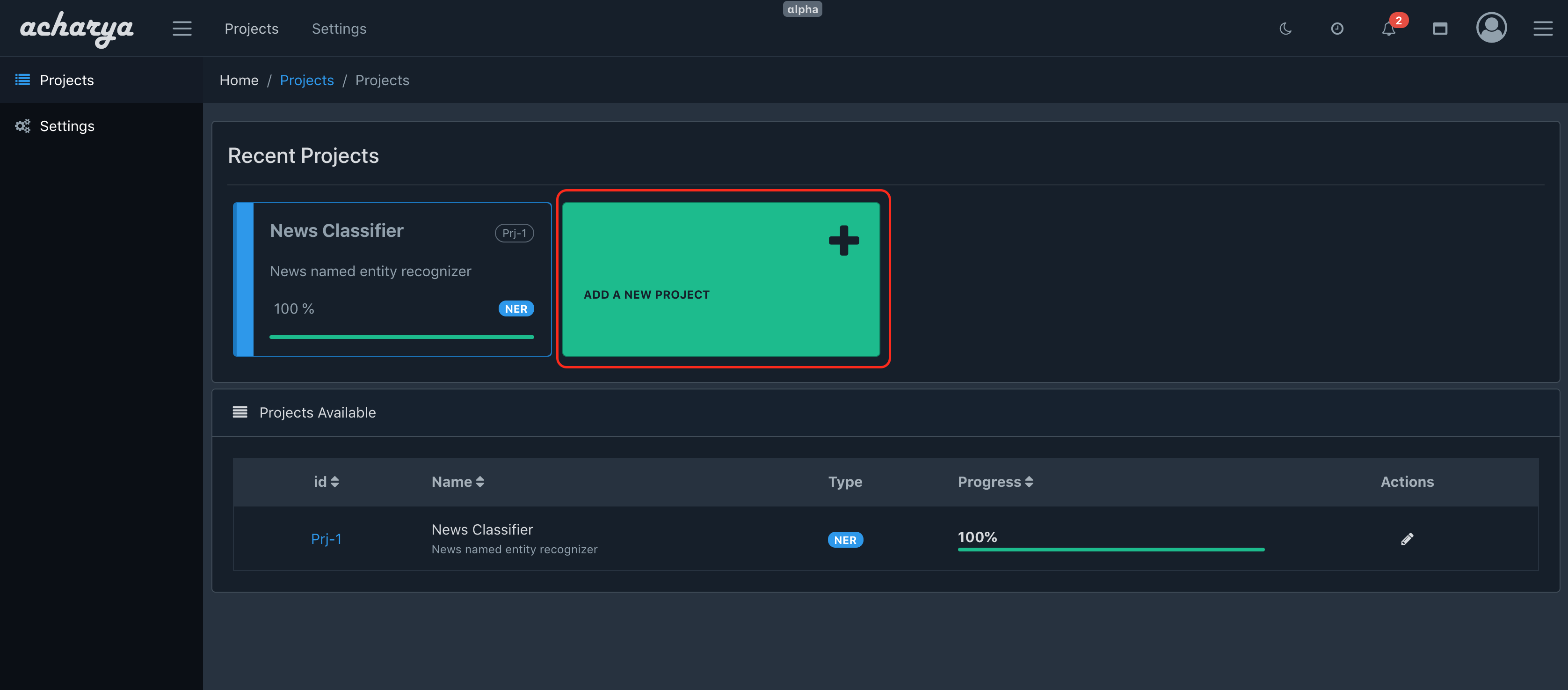
Task: Click the Projects Available list icon
Action: click(x=240, y=411)
